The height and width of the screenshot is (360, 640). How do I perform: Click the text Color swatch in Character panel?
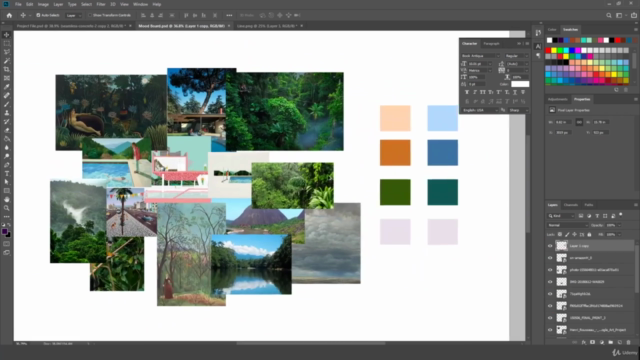click(x=520, y=84)
